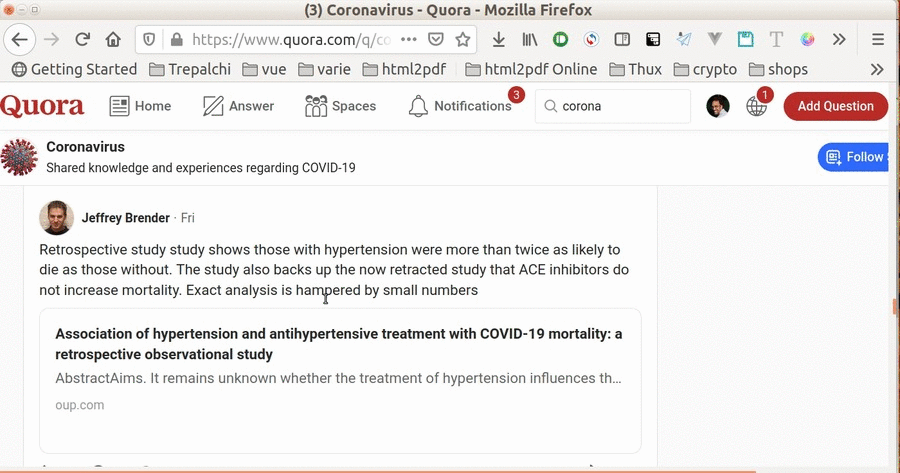Click the colorful circle extension icon
This screenshot has width=900, height=473.
[x=807, y=39]
